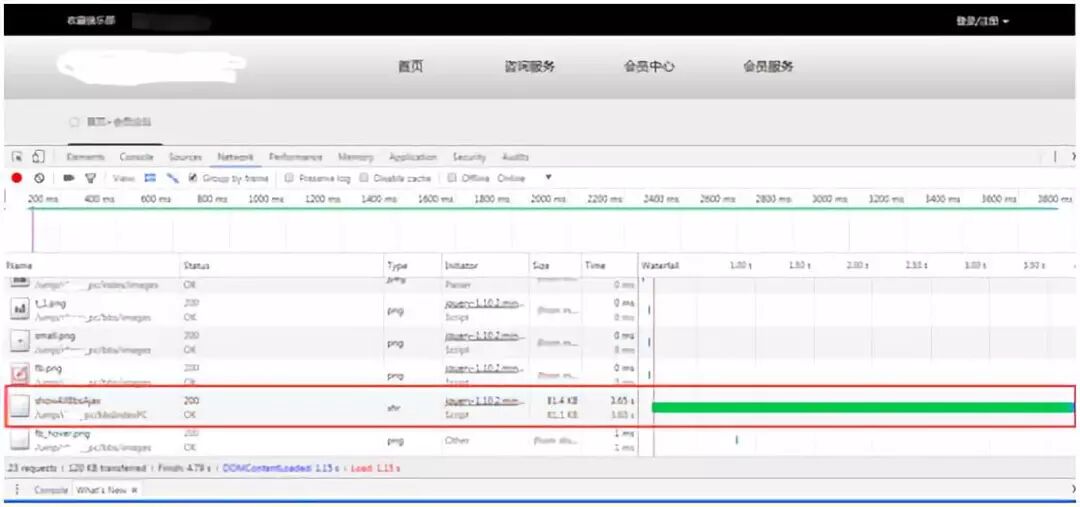Stop recording with the red record button

tap(17, 178)
